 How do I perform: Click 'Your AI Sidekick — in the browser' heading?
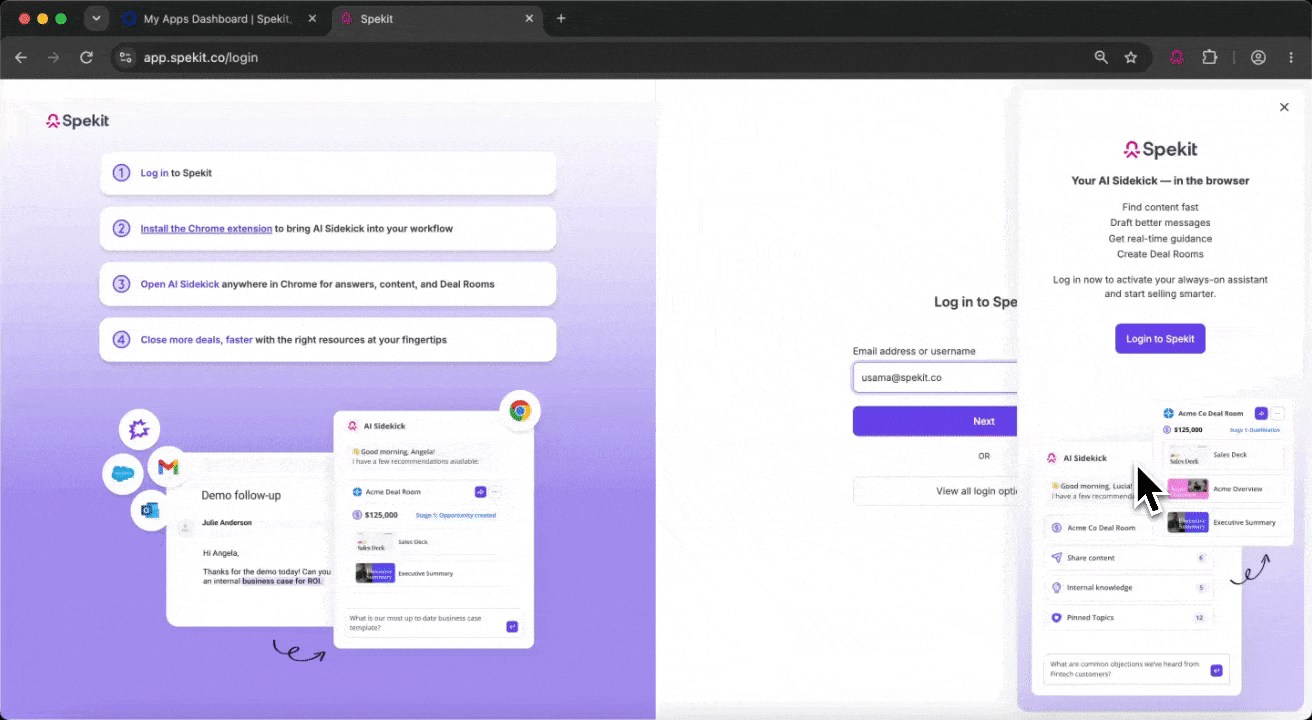tap(1160, 181)
